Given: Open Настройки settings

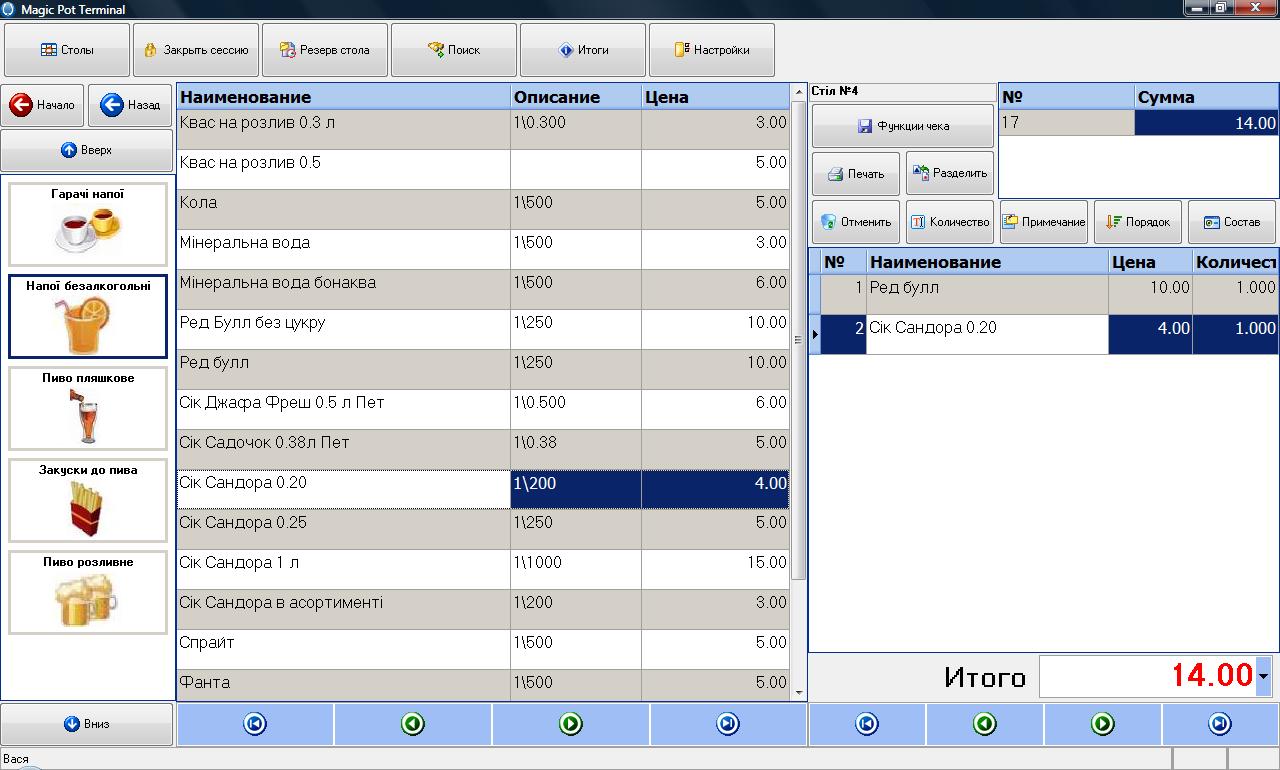Looking at the screenshot, I should point(711,50).
